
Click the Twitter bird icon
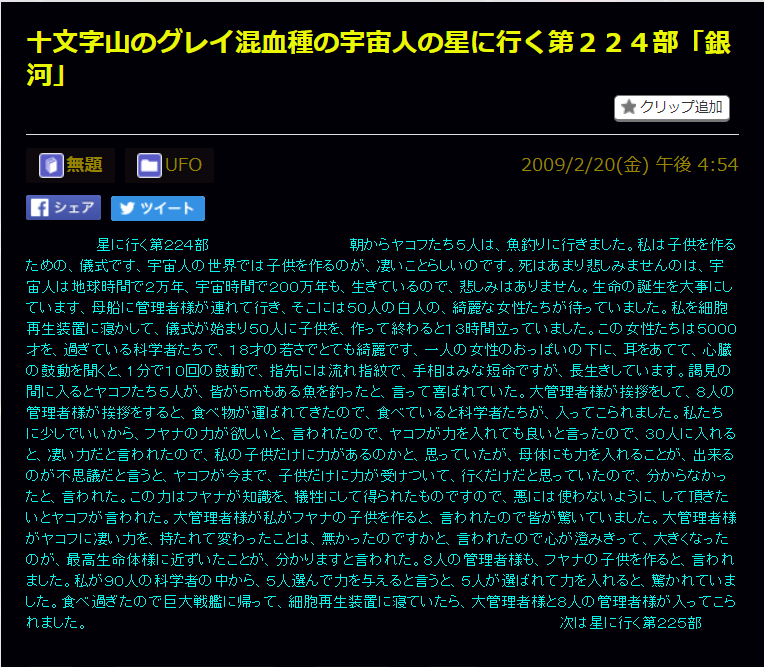coord(125,208)
